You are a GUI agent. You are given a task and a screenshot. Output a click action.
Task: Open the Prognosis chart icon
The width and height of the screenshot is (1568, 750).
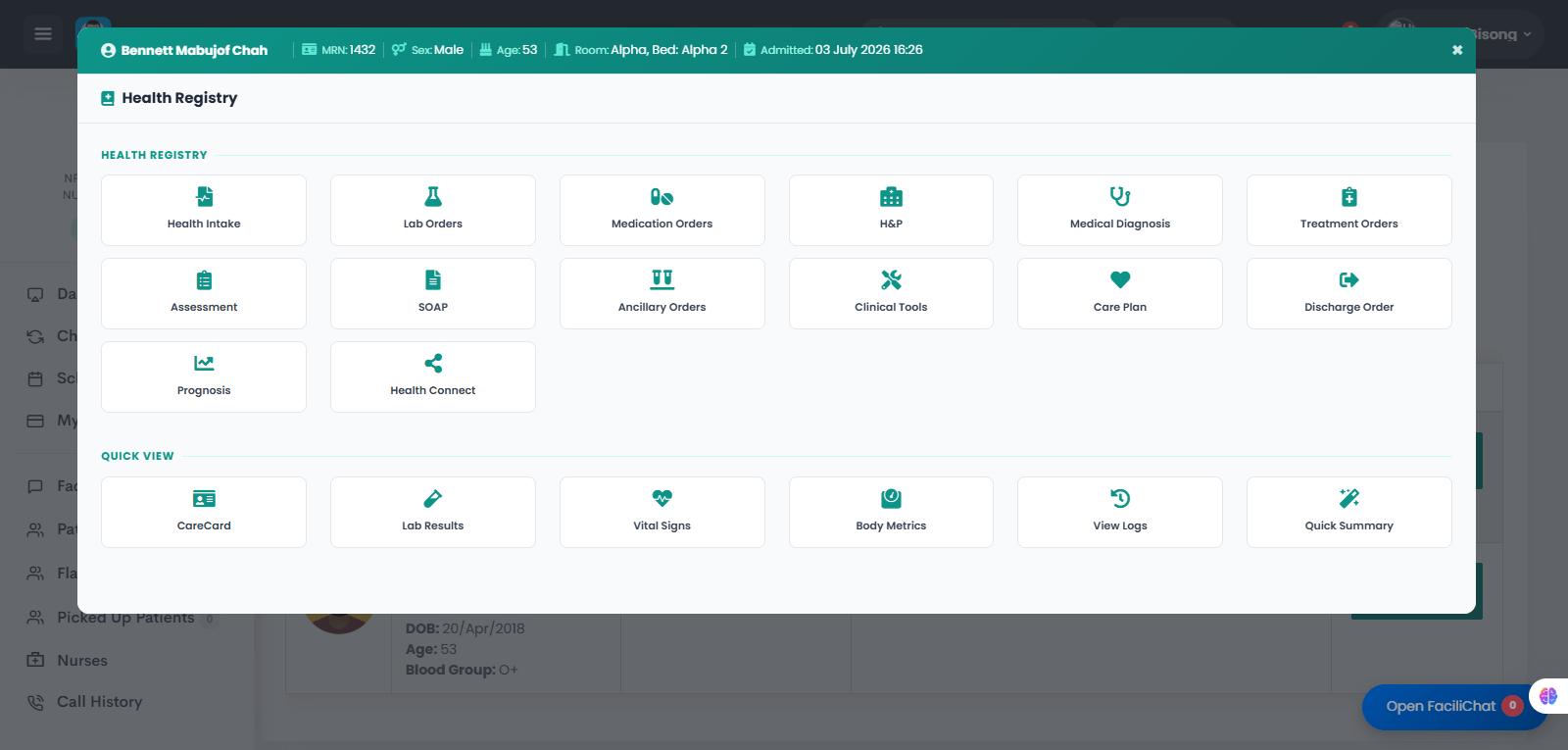coord(204,364)
